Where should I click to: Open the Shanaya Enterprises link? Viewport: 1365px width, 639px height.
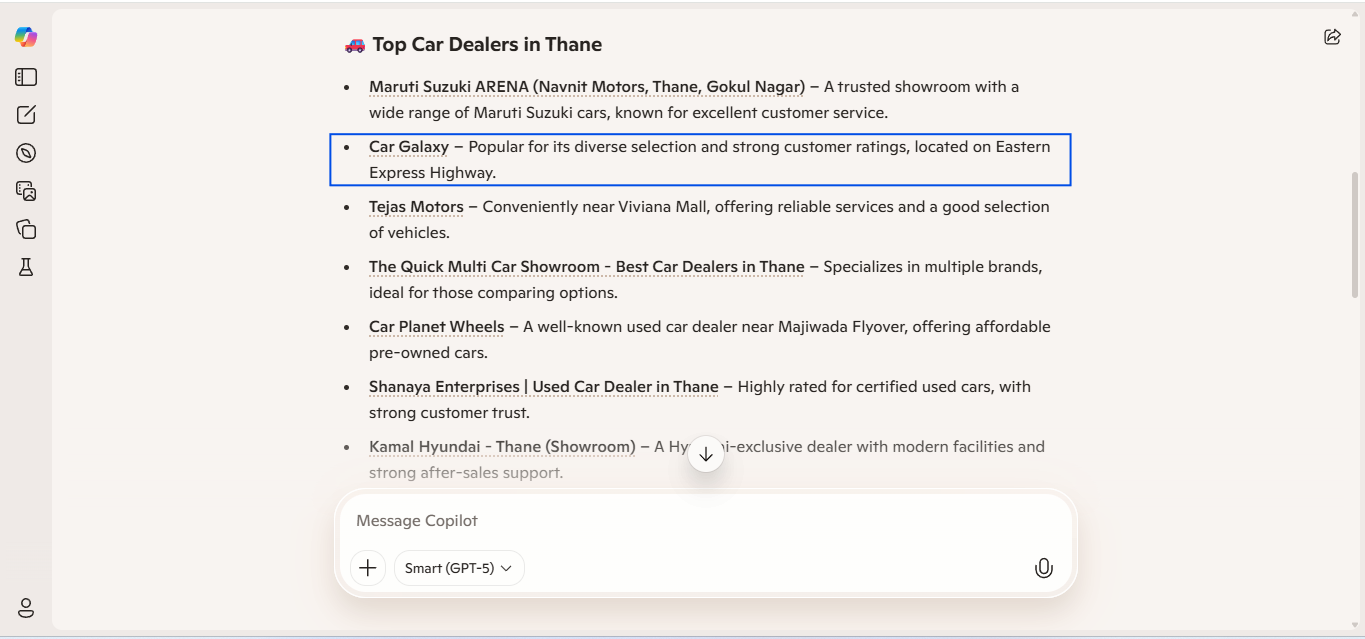(x=543, y=386)
